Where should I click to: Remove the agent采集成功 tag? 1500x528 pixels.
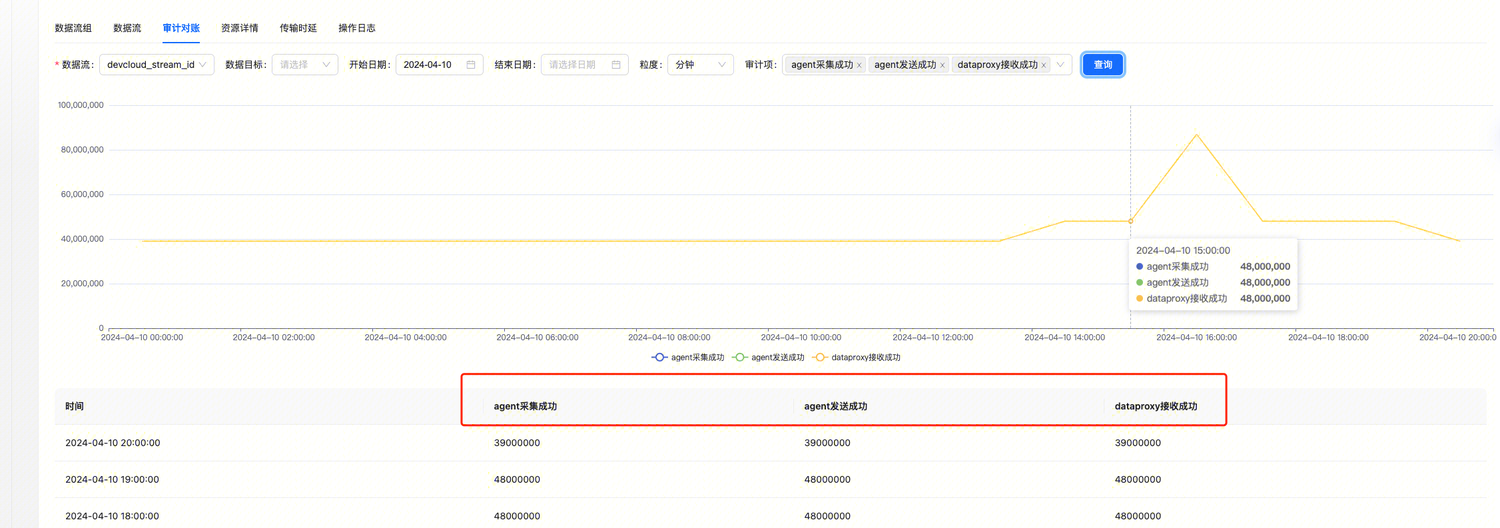coord(859,65)
